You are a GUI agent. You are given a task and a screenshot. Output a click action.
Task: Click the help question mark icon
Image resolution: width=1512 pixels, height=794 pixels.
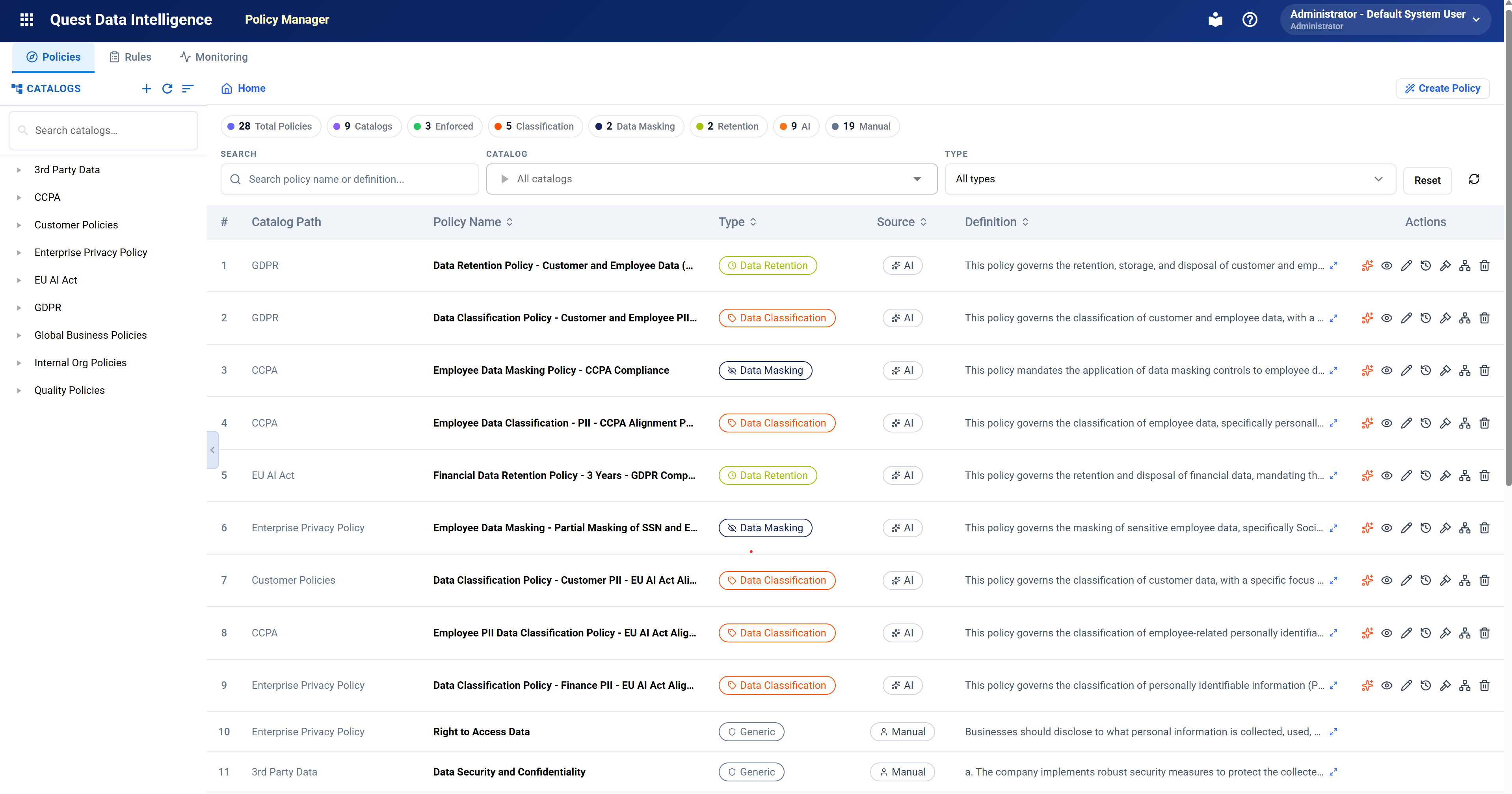coord(1250,19)
